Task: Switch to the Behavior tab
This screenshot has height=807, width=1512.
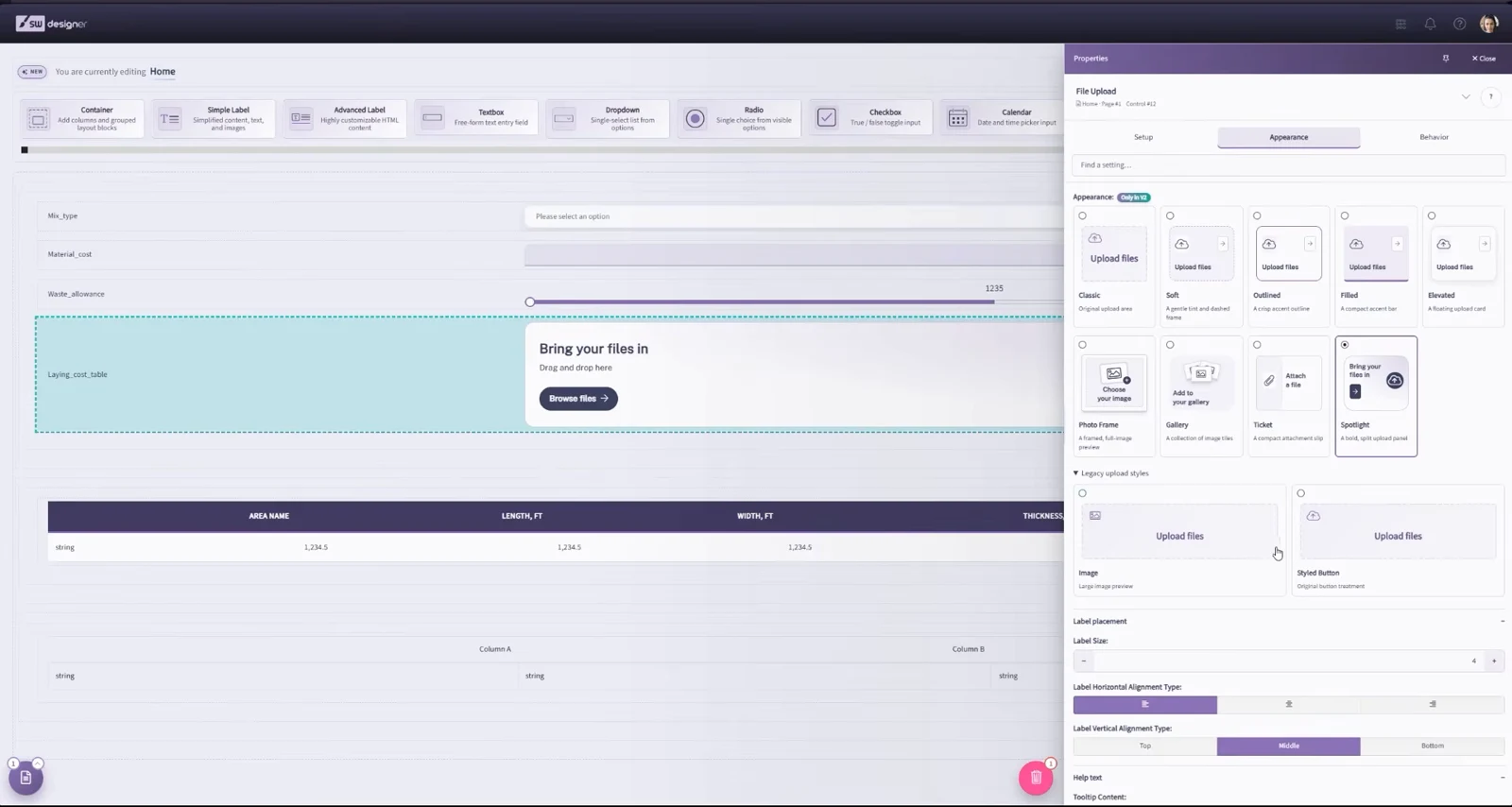Action: pos(1434,137)
